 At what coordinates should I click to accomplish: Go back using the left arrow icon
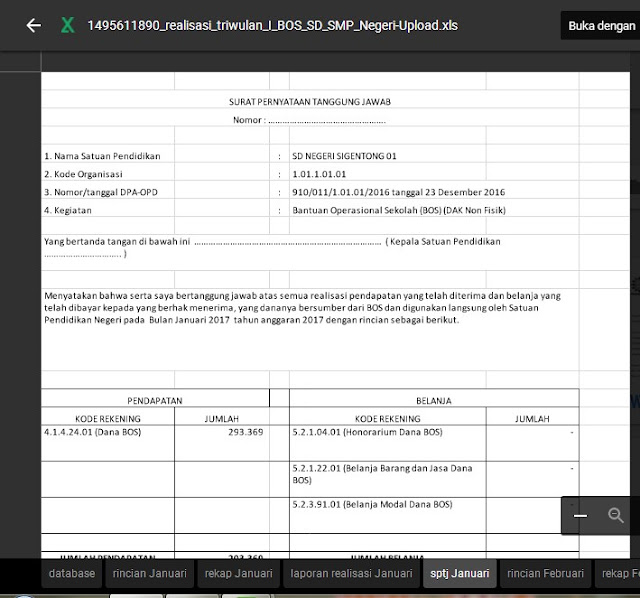tap(33, 25)
